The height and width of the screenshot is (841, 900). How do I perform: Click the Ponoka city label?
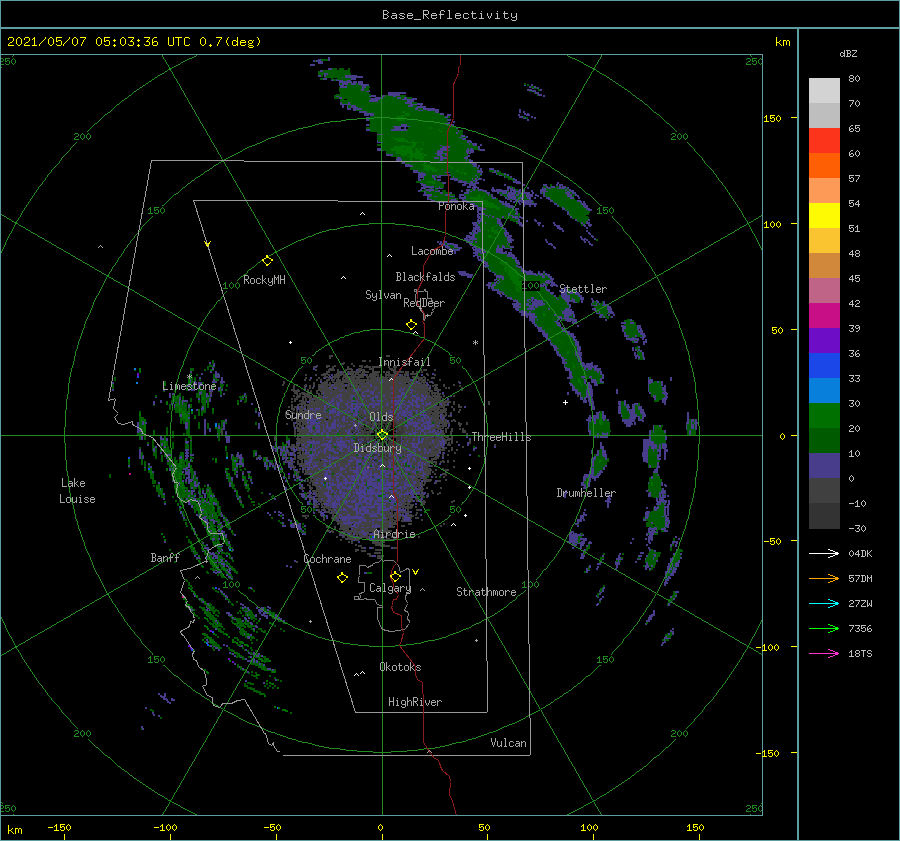(x=456, y=206)
